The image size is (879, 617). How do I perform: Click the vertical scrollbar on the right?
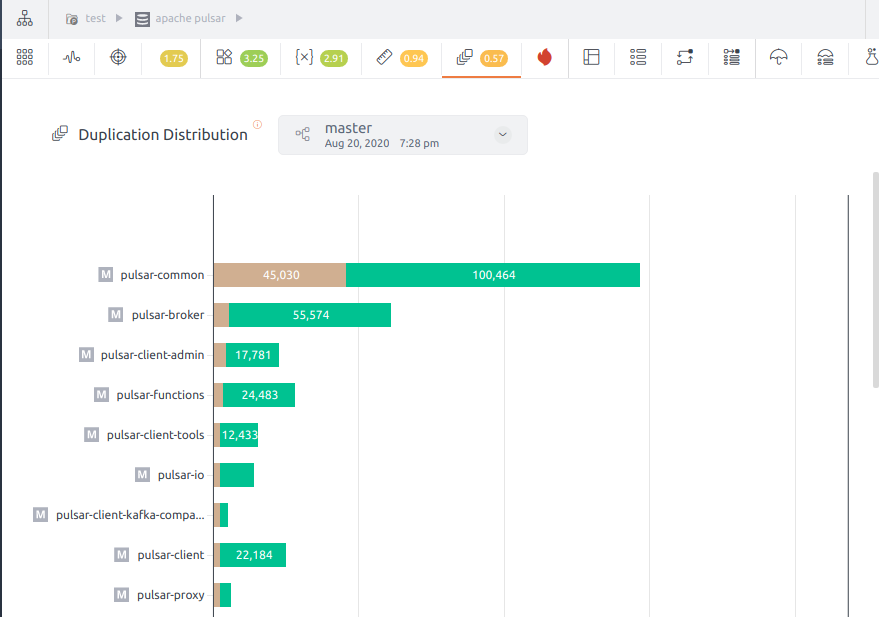[x=876, y=280]
